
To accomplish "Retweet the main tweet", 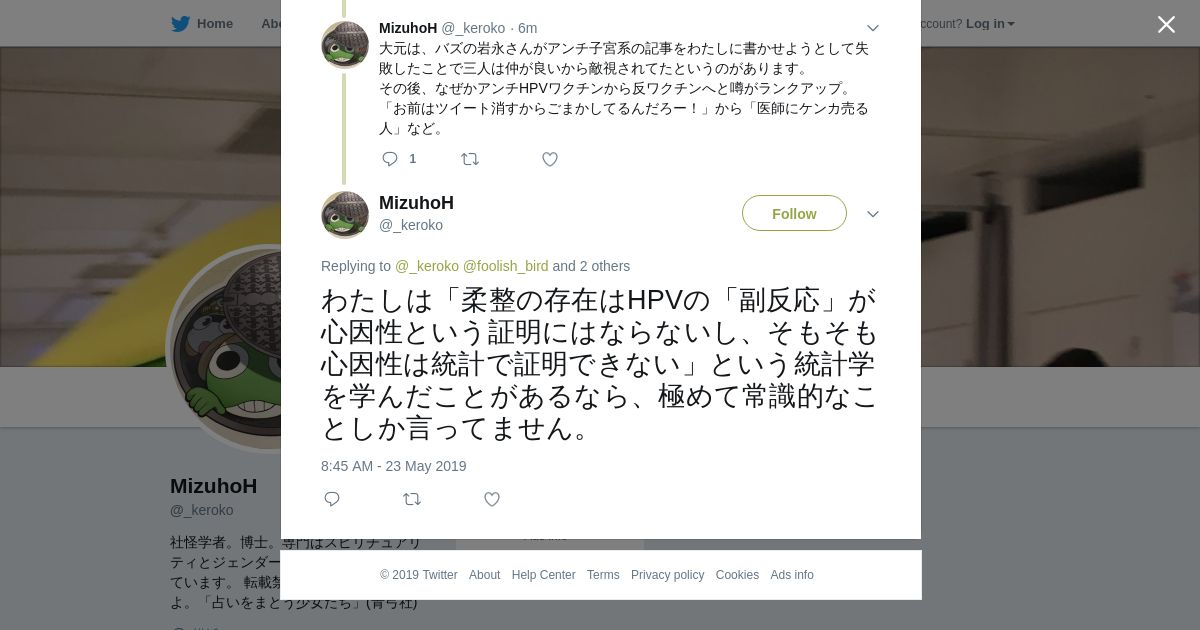I will click(412, 499).
